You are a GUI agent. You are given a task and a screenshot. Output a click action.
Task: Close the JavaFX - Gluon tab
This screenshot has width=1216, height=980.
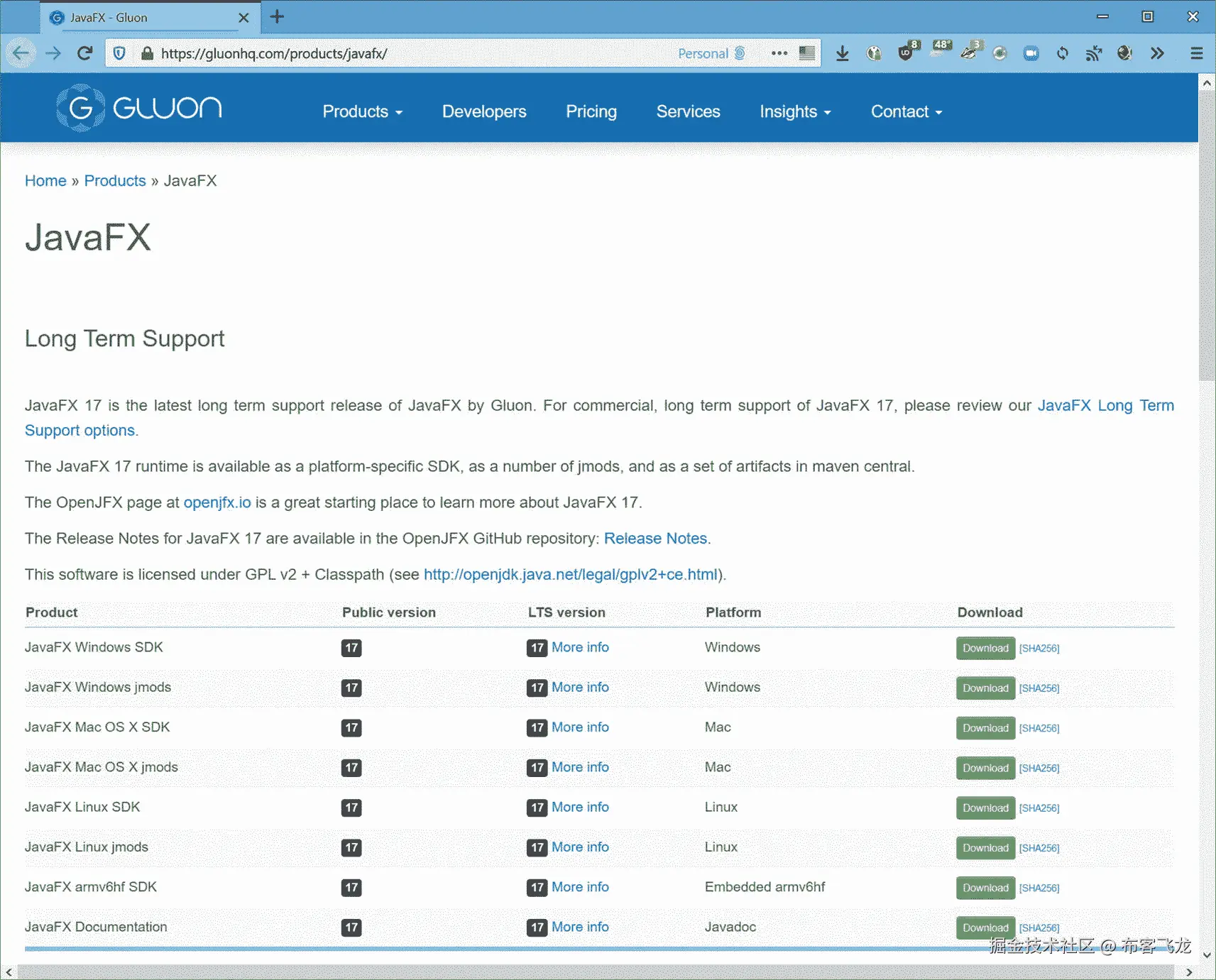coord(243,18)
